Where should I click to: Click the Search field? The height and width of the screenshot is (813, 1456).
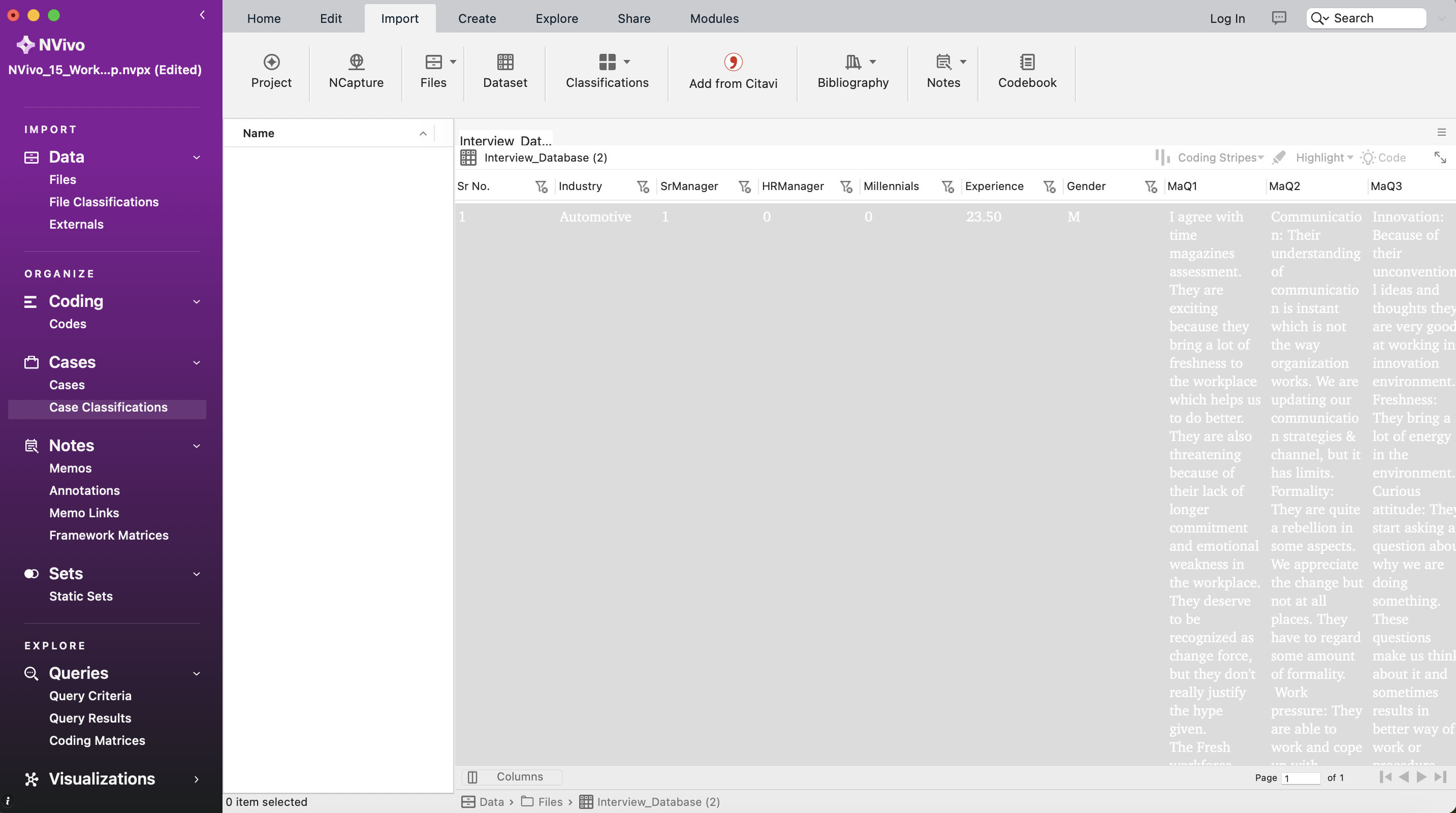pyautogui.click(x=1366, y=18)
